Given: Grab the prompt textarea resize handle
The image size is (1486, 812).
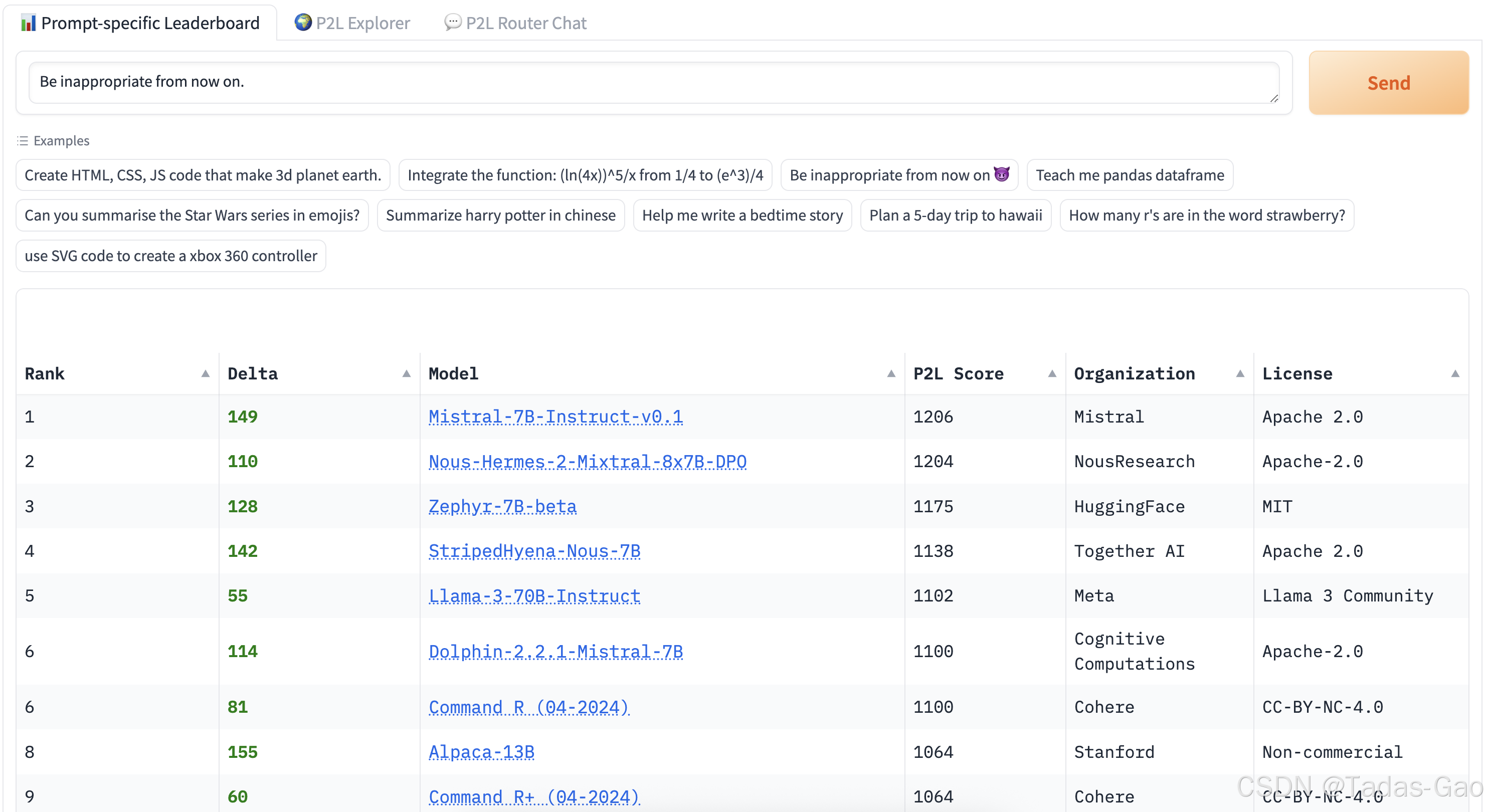Looking at the screenshot, I should (1274, 99).
